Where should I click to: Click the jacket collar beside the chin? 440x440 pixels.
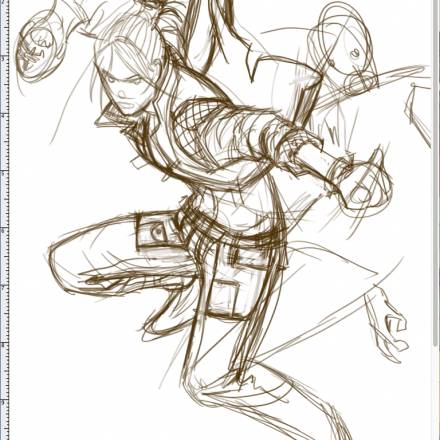click(x=110, y=117)
